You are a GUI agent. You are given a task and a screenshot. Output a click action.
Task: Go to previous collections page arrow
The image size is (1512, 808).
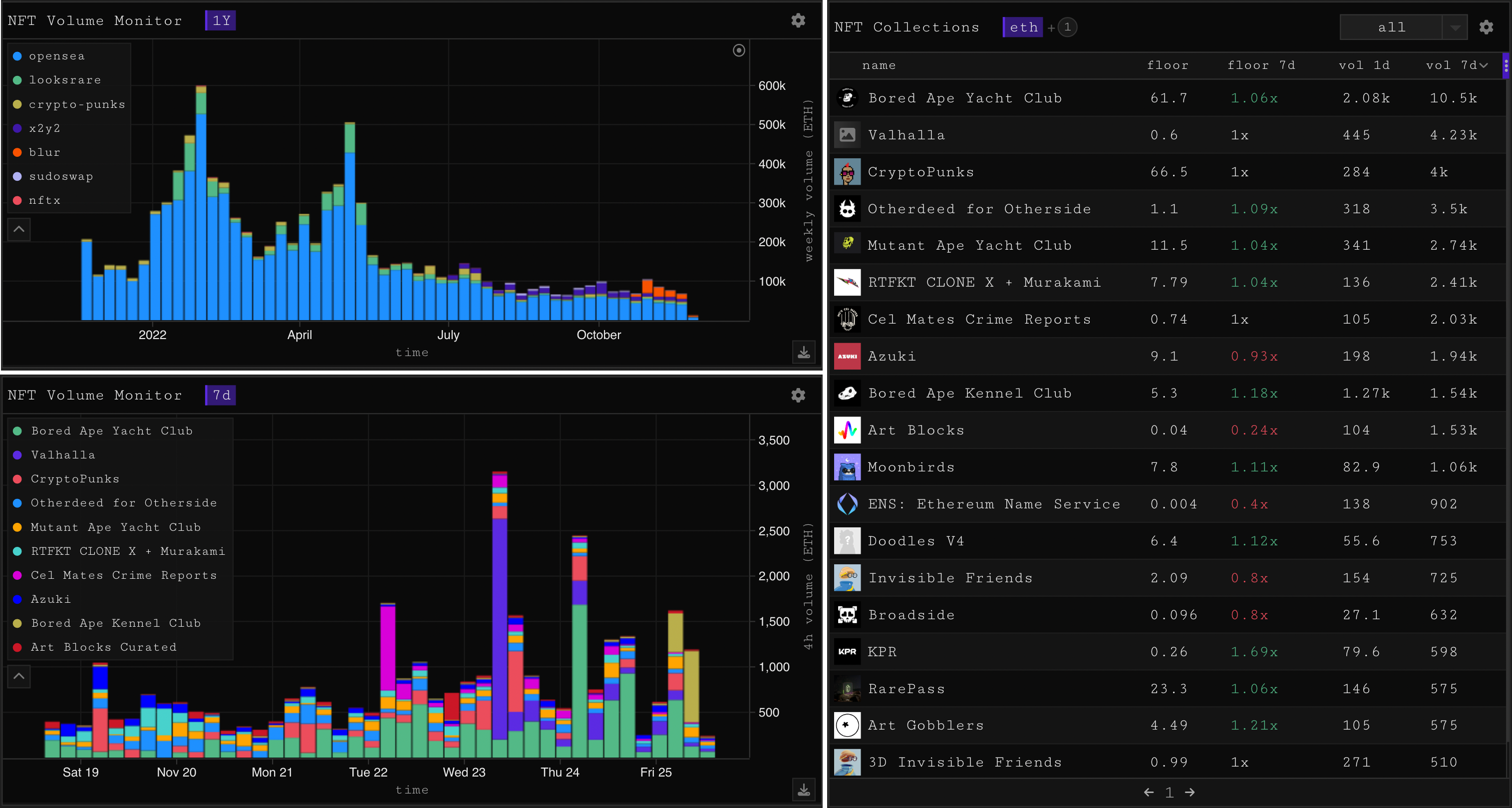pyautogui.click(x=1149, y=792)
